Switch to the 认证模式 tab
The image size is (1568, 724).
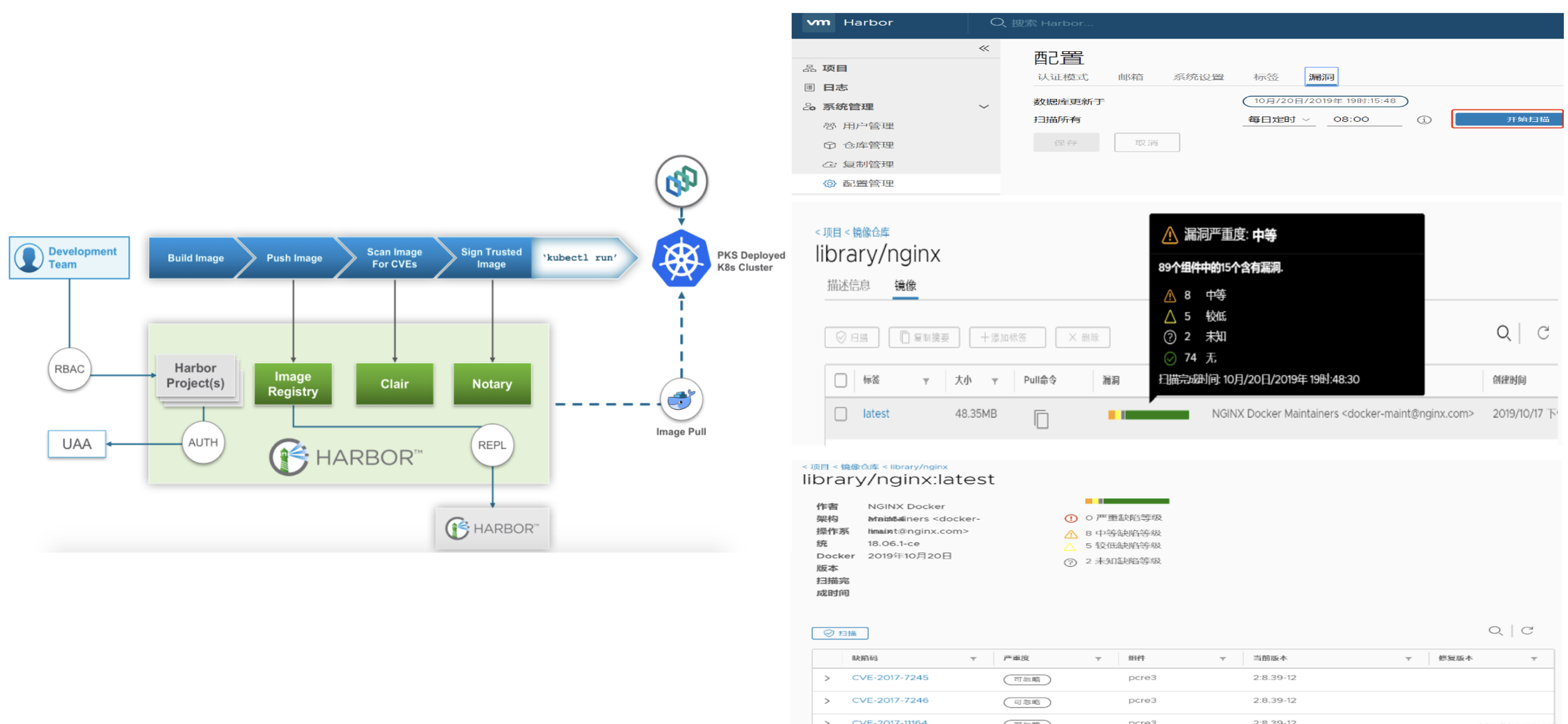point(1062,77)
